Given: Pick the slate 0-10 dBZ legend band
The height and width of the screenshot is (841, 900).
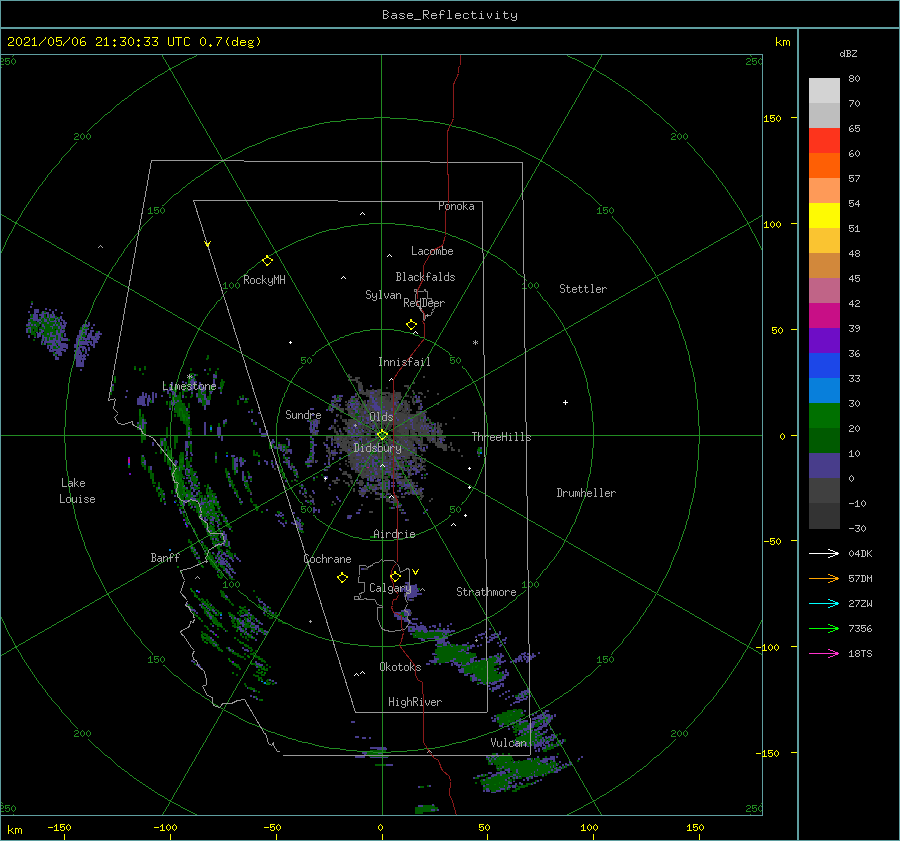Looking at the screenshot, I should 824,466.
